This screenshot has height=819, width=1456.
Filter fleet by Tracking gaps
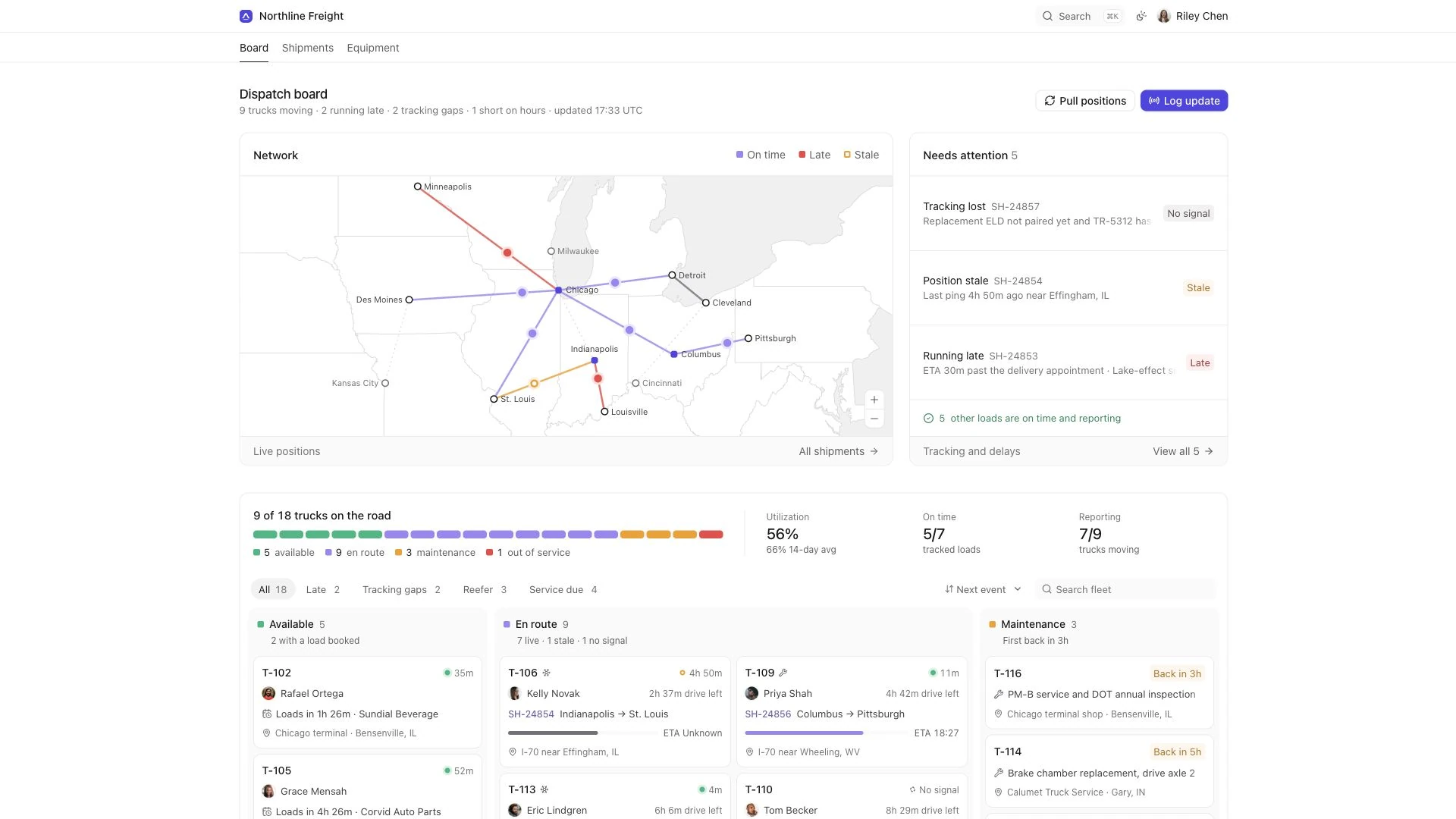[x=401, y=589]
